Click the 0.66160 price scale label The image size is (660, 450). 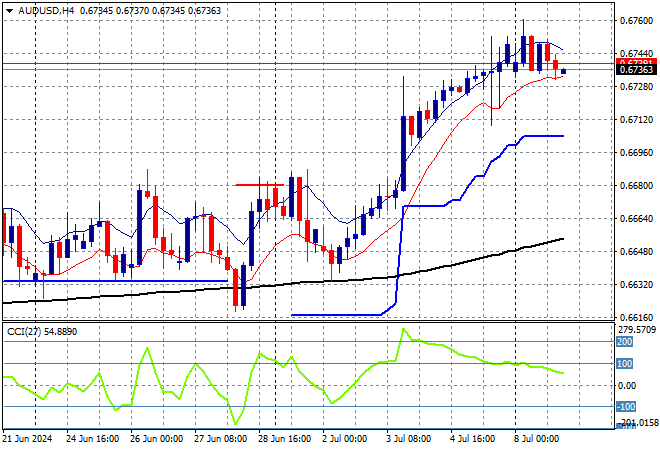[x=636, y=318]
